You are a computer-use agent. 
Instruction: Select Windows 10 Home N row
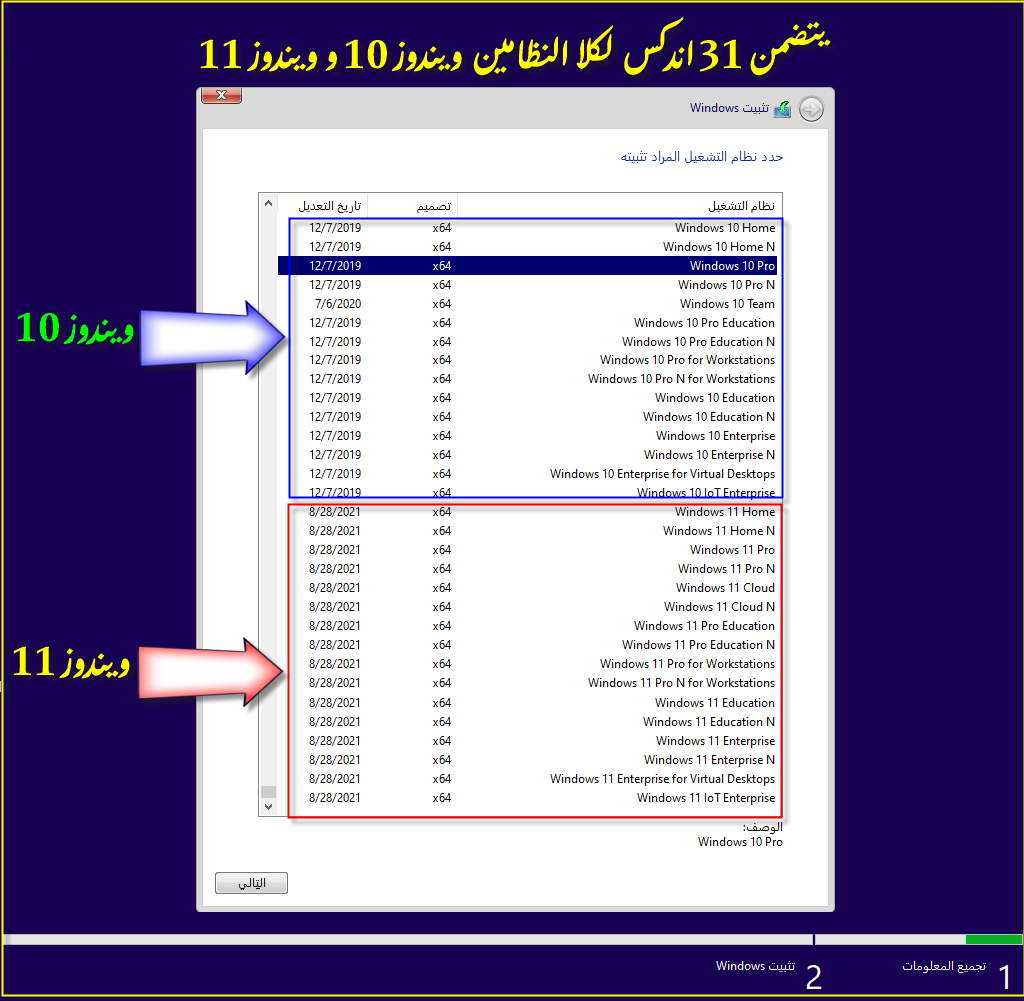tap(528, 247)
